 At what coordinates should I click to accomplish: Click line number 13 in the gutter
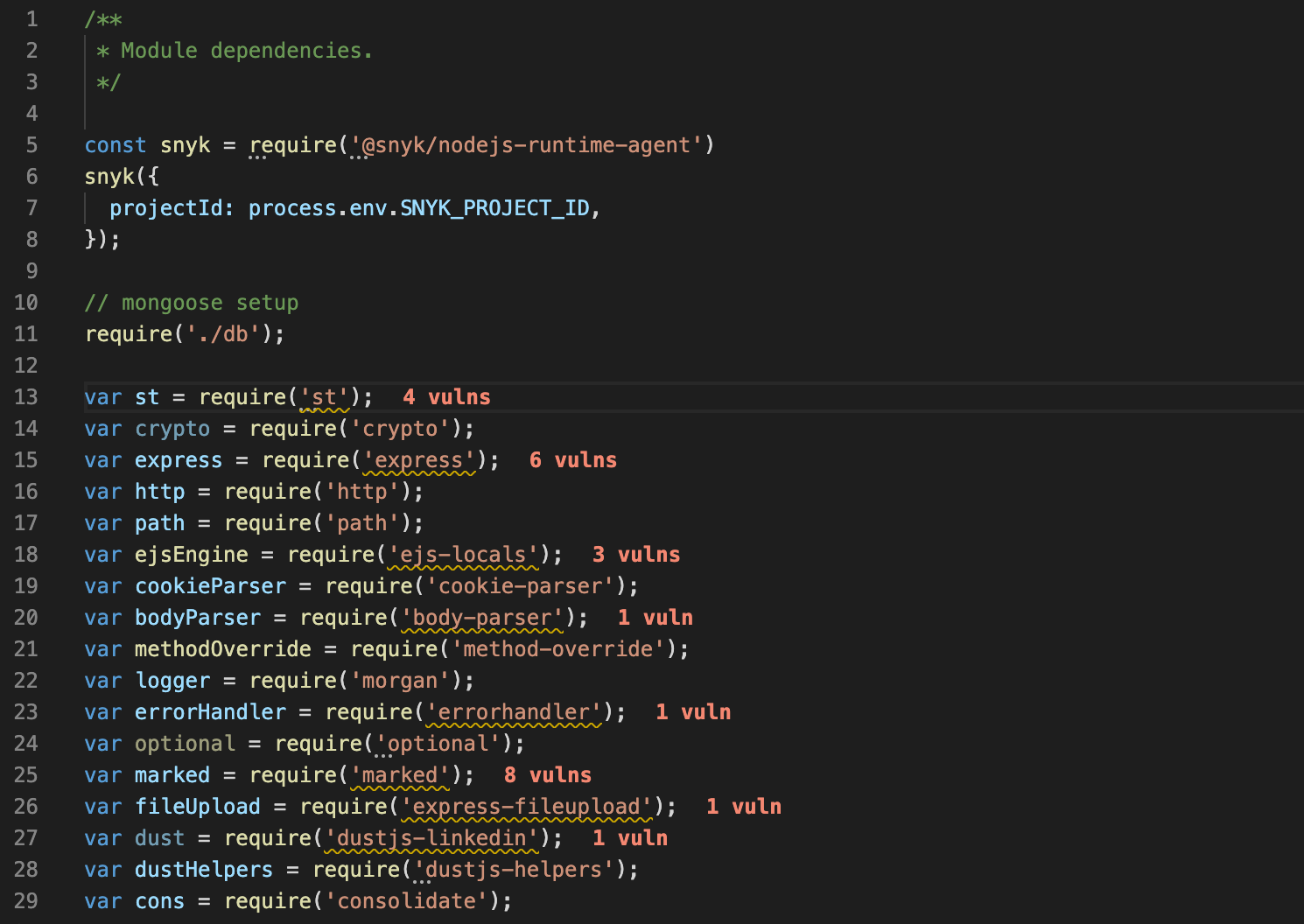coord(26,397)
